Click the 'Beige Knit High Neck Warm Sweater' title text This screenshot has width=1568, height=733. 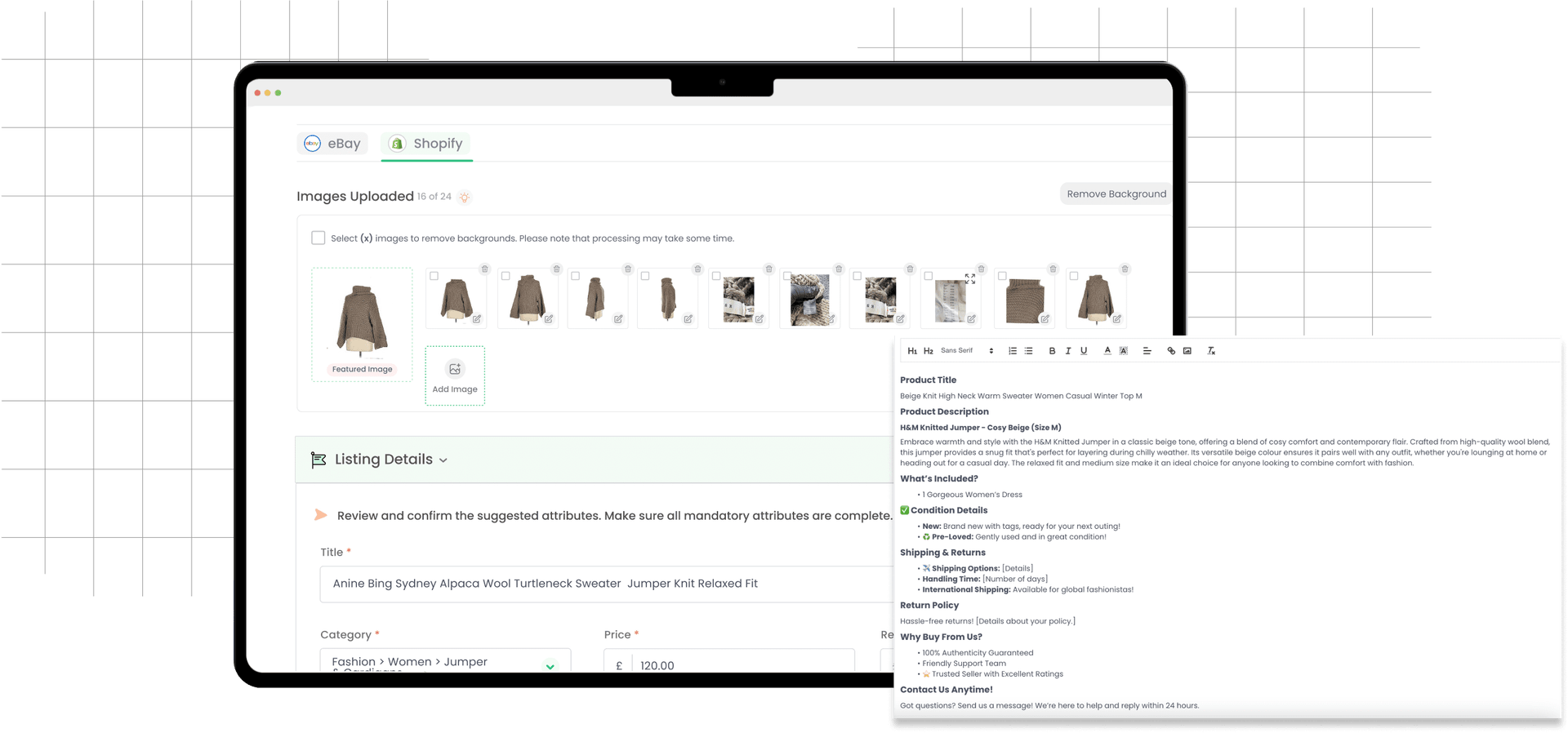[1021, 396]
